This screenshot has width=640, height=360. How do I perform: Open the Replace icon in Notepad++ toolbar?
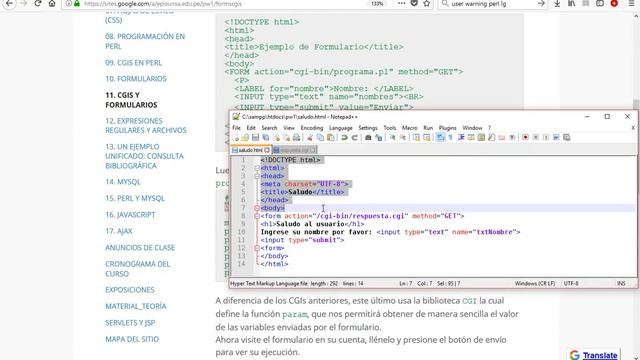pos(379,138)
